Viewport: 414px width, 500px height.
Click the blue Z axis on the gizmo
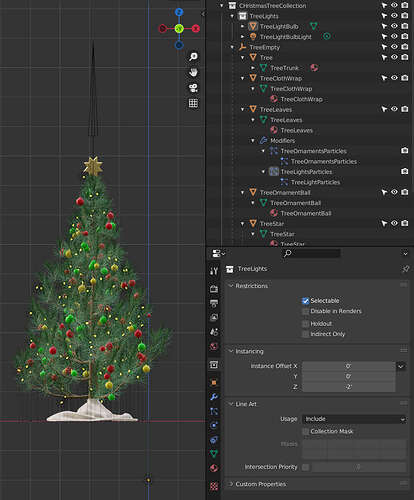pyautogui.click(x=179, y=13)
